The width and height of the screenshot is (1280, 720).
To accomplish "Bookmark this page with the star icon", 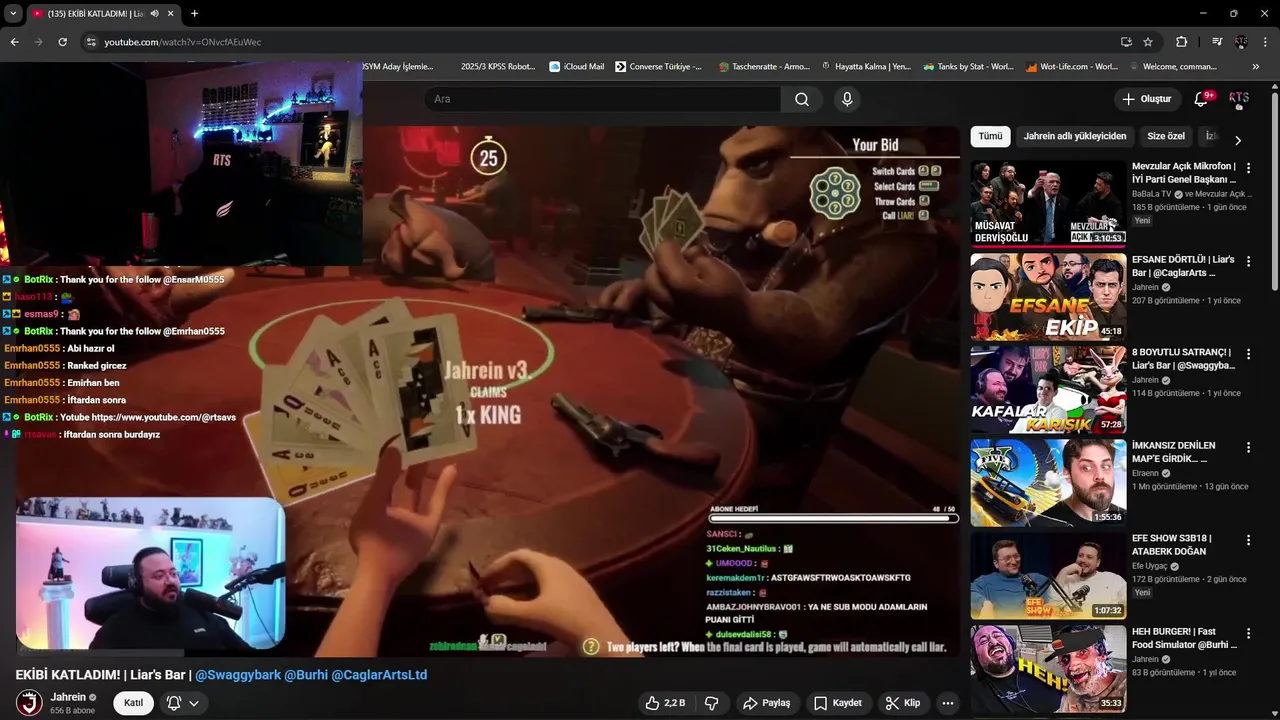I will (x=1148, y=42).
